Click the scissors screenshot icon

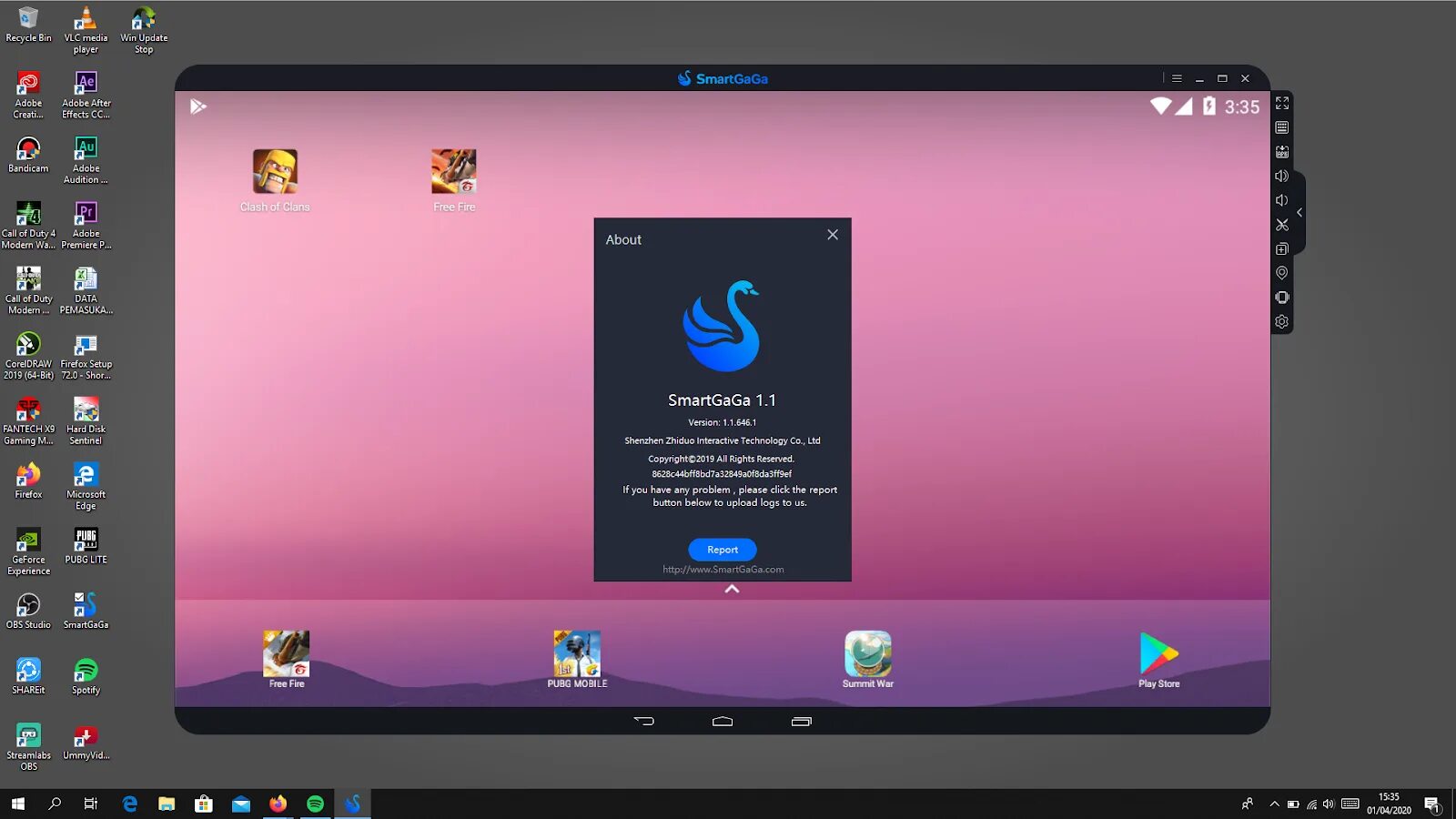click(1281, 225)
